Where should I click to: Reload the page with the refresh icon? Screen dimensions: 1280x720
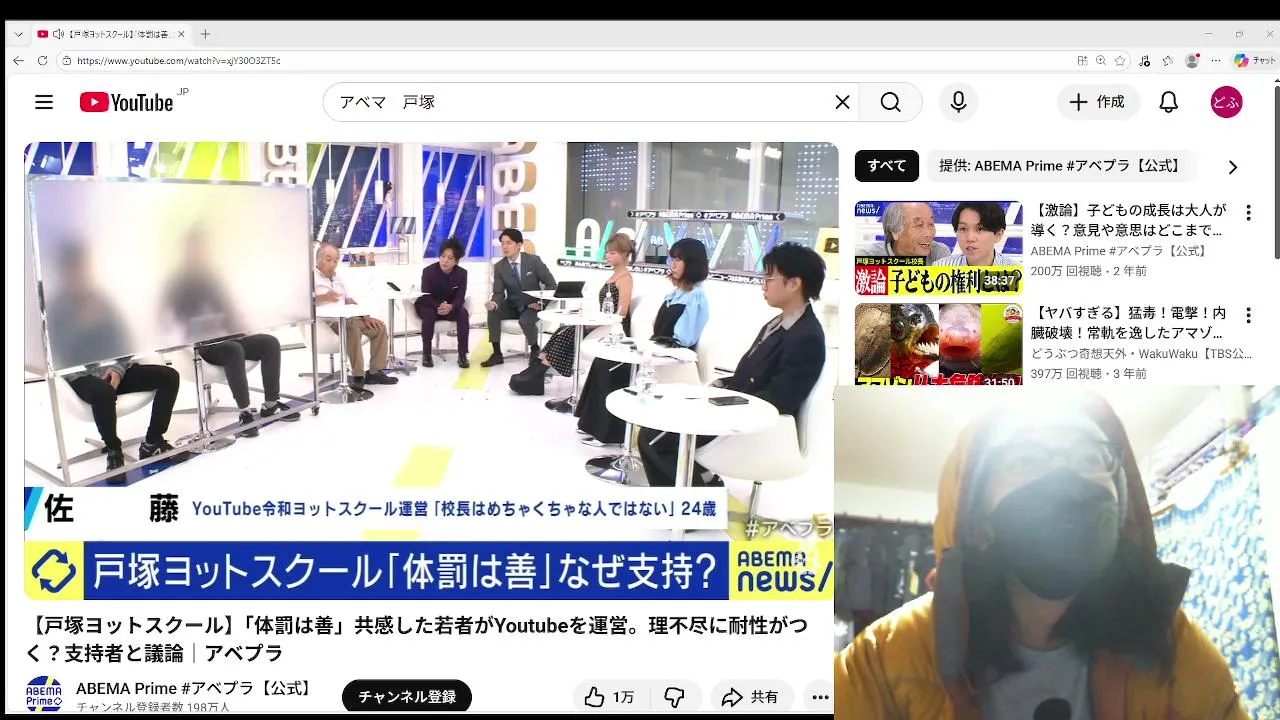pos(42,60)
